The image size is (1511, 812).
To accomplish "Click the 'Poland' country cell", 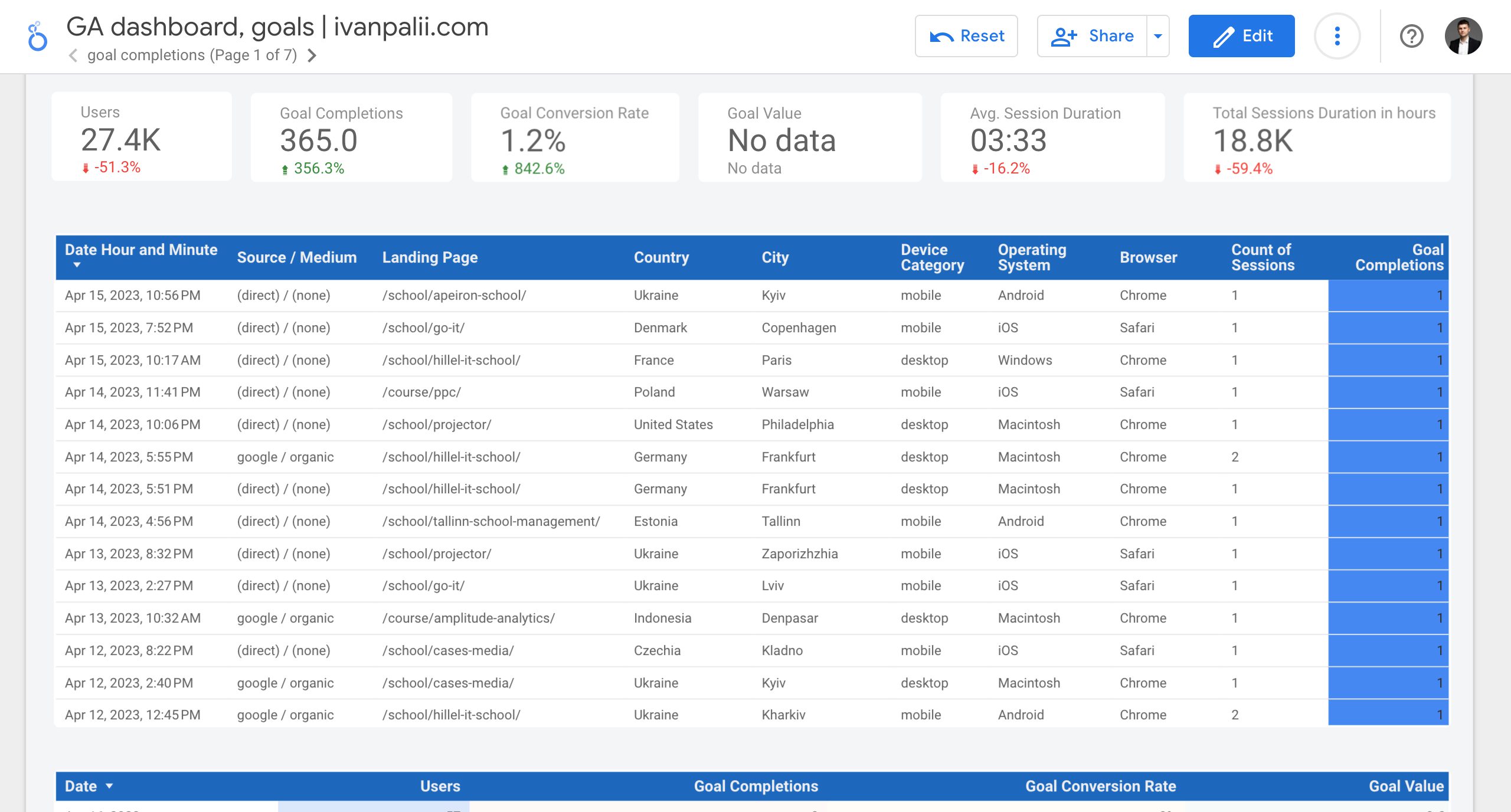I will coord(654,392).
